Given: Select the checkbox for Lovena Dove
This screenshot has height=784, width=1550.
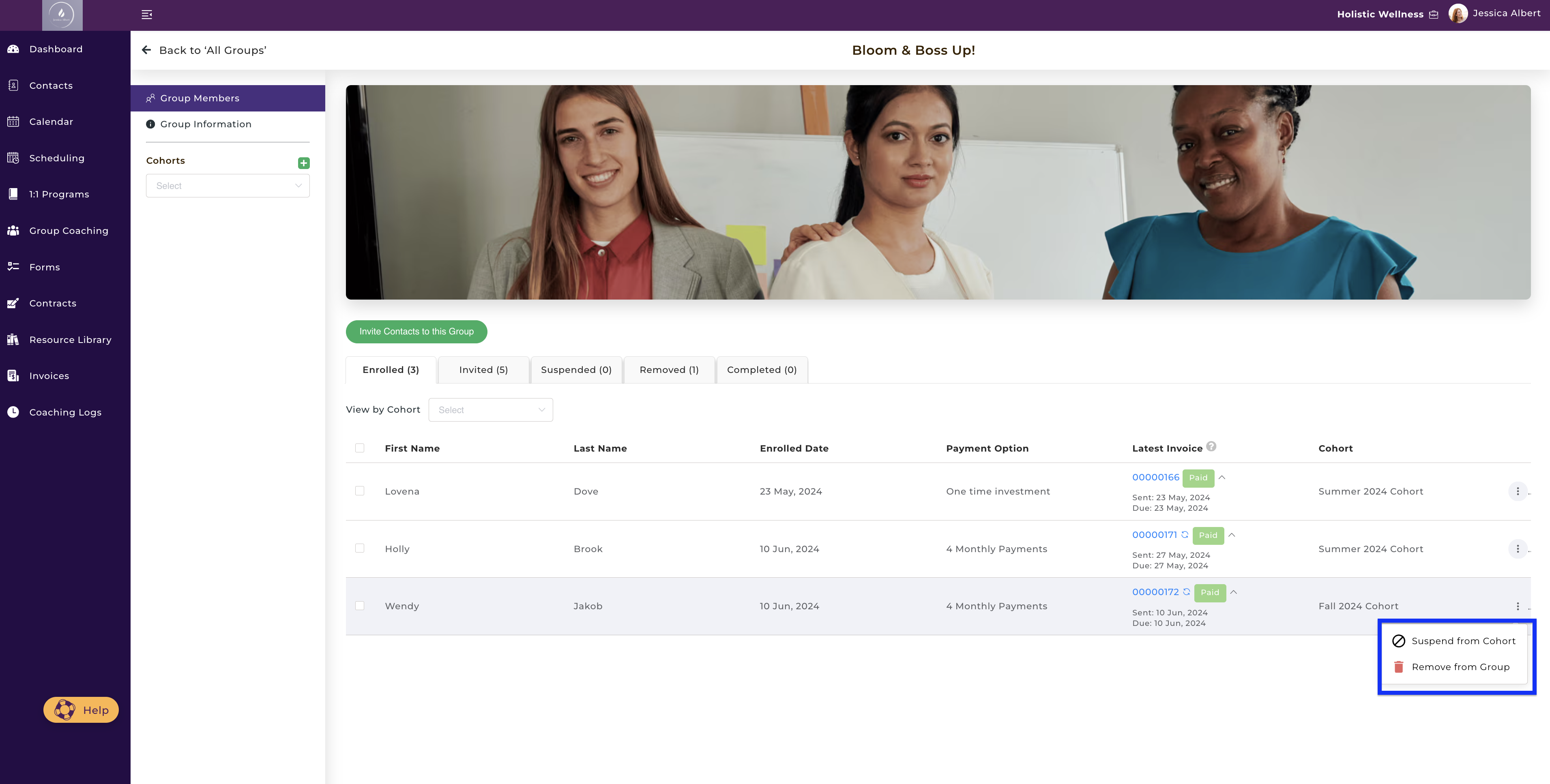Looking at the screenshot, I should click(x=360, y=491).
